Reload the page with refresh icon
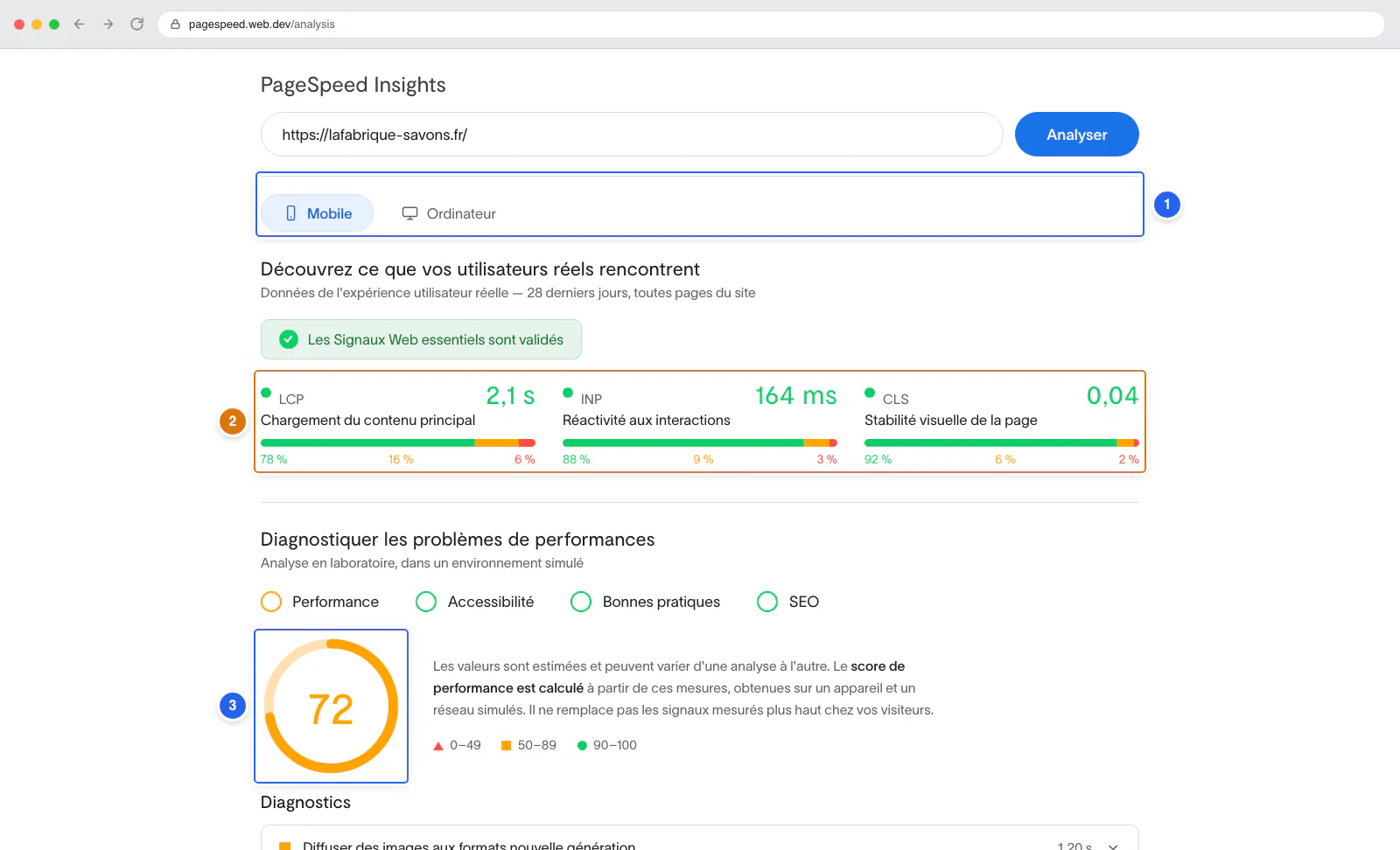 (137, 24)
